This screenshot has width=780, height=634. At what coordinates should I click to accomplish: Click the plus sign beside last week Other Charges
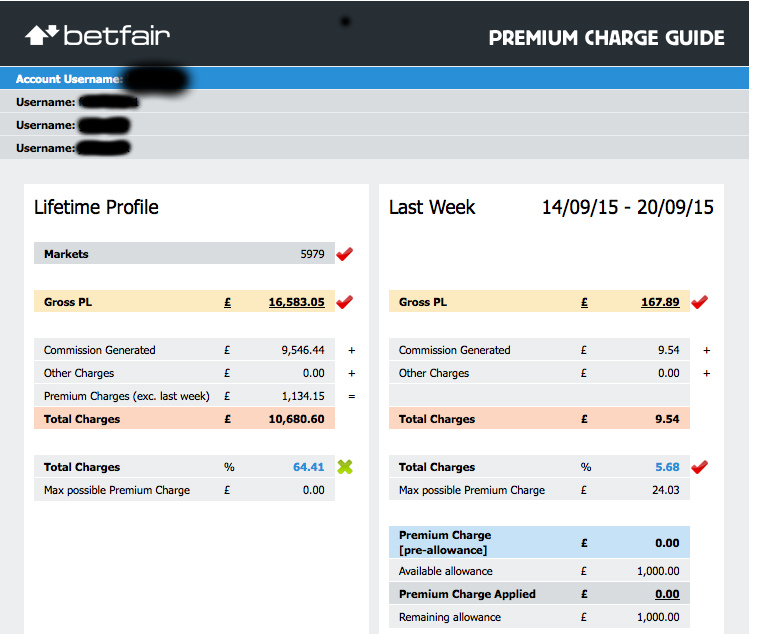click(x=706, y=373)
